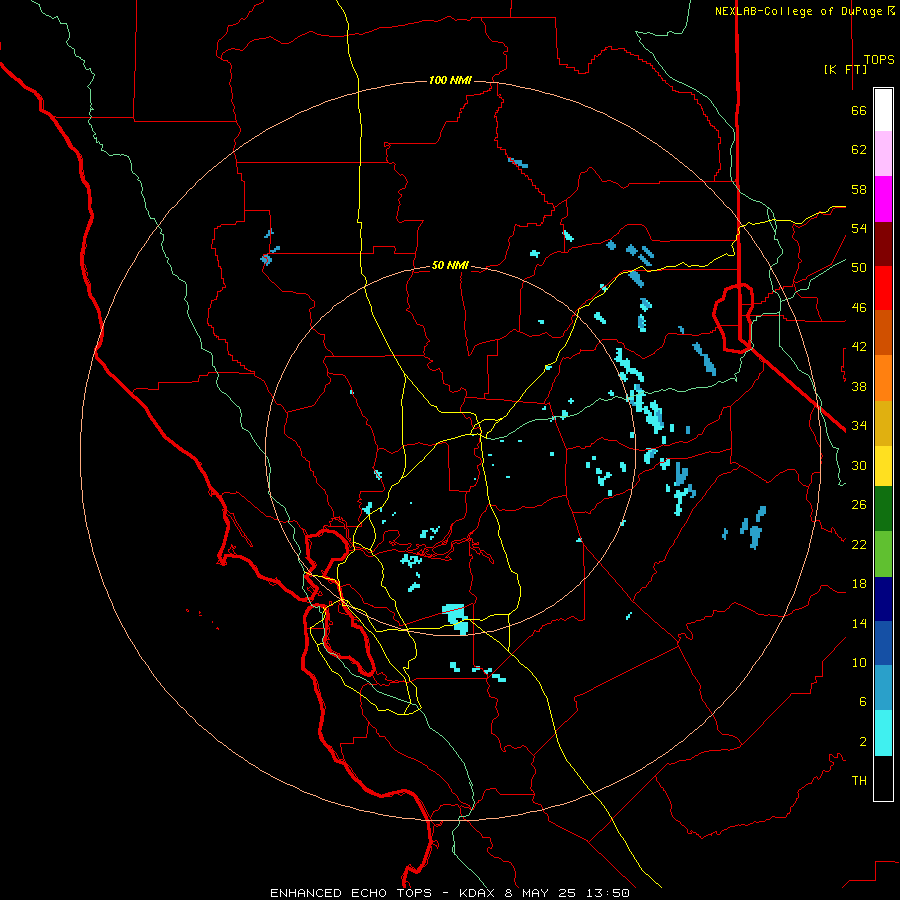Viewport: 900px width, 900px height.
Task: Click the ENHANCED ECHO TOPS caption
Action: (351, 893)
